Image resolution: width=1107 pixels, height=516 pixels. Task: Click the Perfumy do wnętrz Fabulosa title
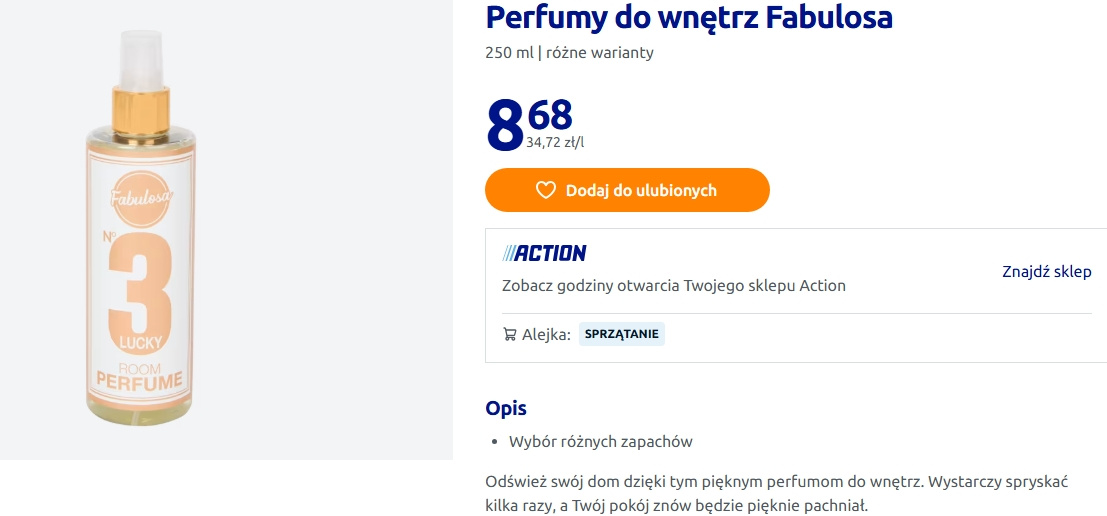click(x=688, y=17)
